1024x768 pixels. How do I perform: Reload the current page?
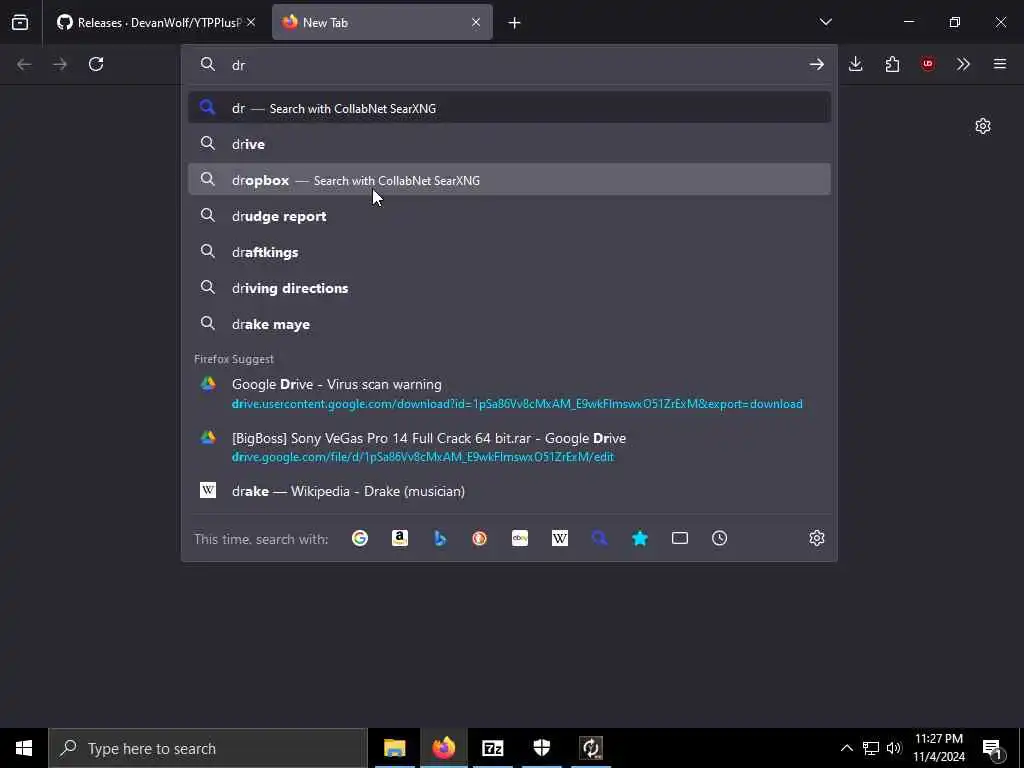pos(96,64)
